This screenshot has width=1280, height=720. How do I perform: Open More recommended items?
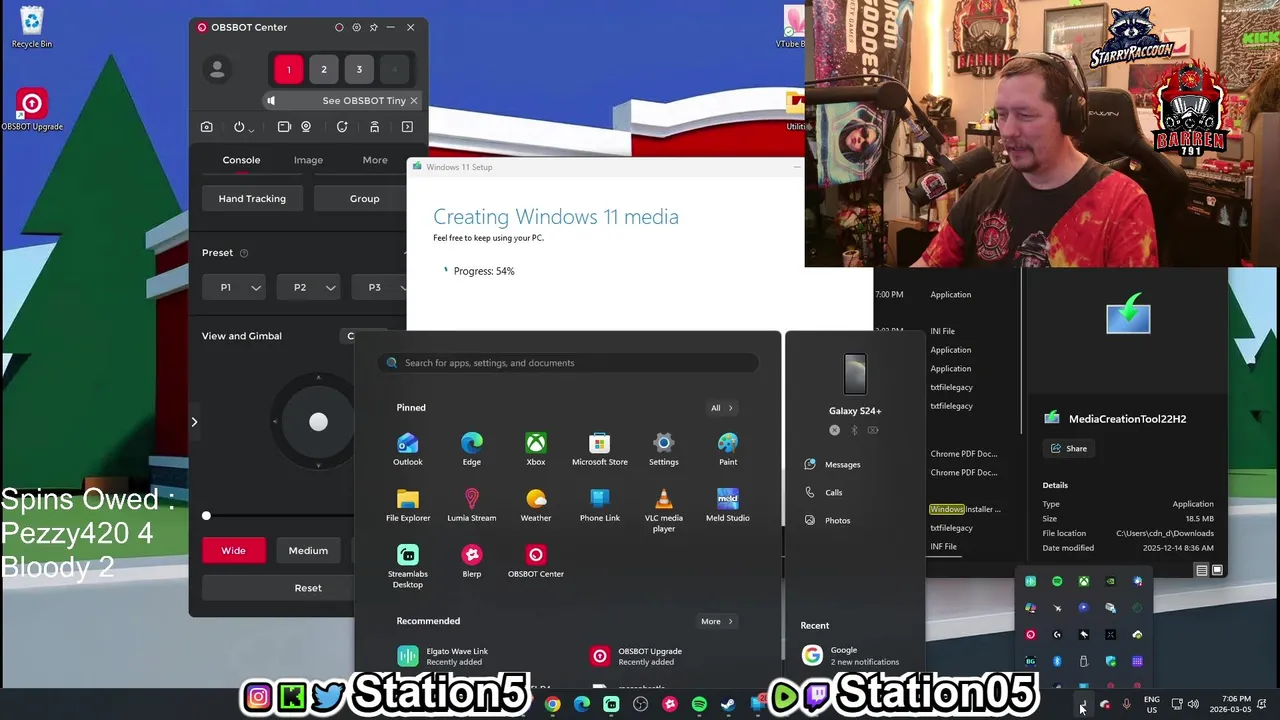pos(717,621)
